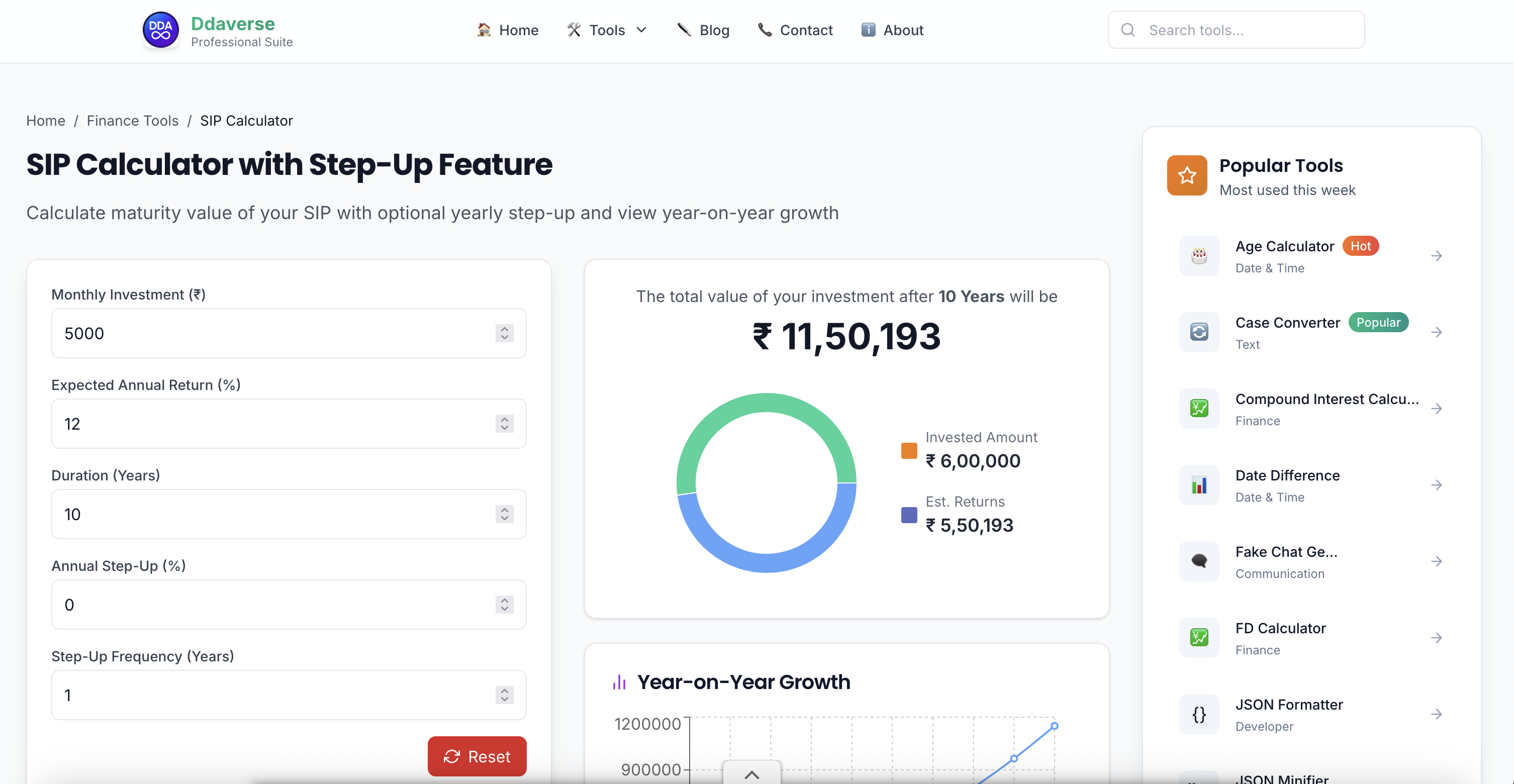
Task: Increase Monthly Investment using stepper arrows
Action: (504, 329)
